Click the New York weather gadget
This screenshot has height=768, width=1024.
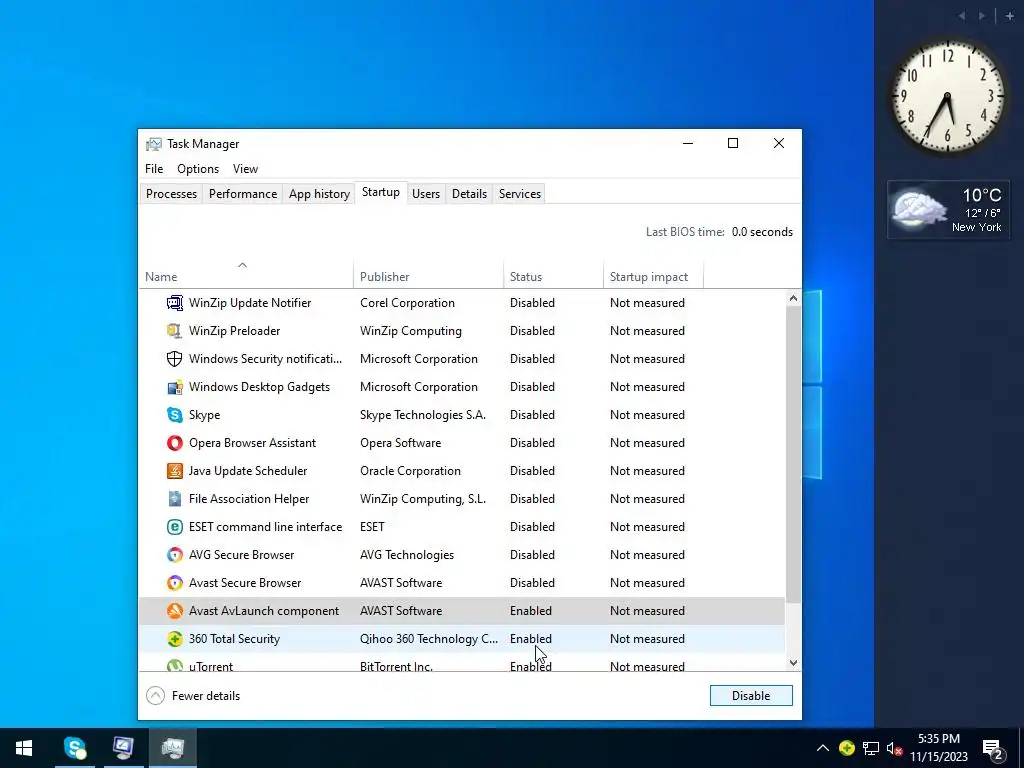(948, 210)
